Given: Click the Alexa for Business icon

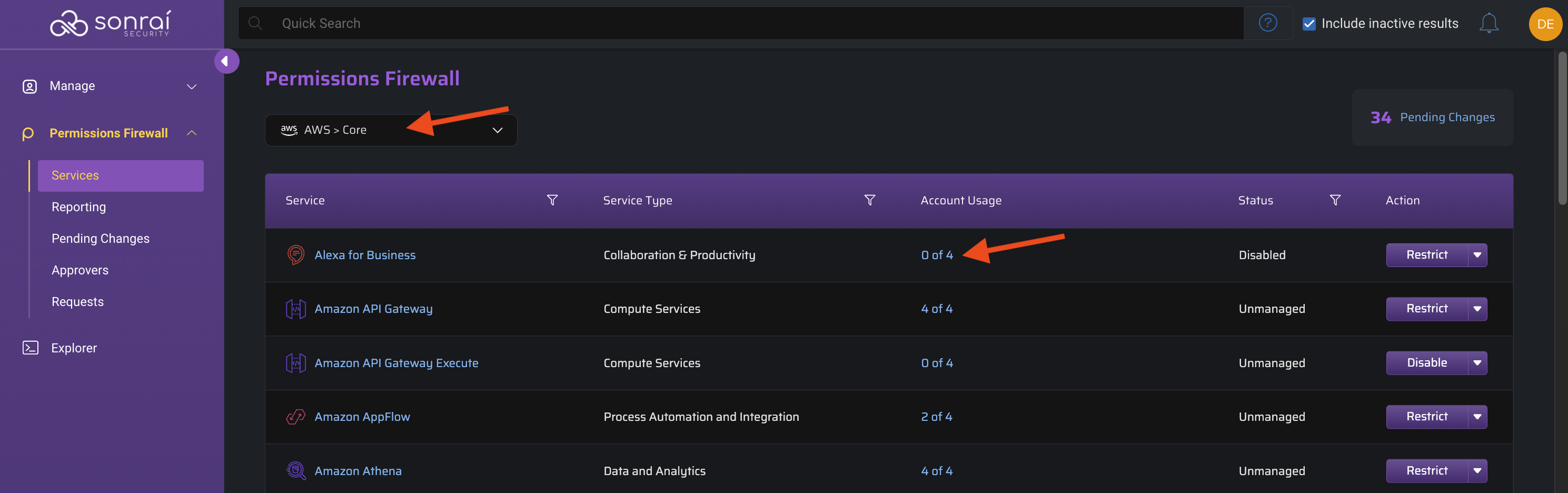Looking at the screenshot, I should coord(296,254).
